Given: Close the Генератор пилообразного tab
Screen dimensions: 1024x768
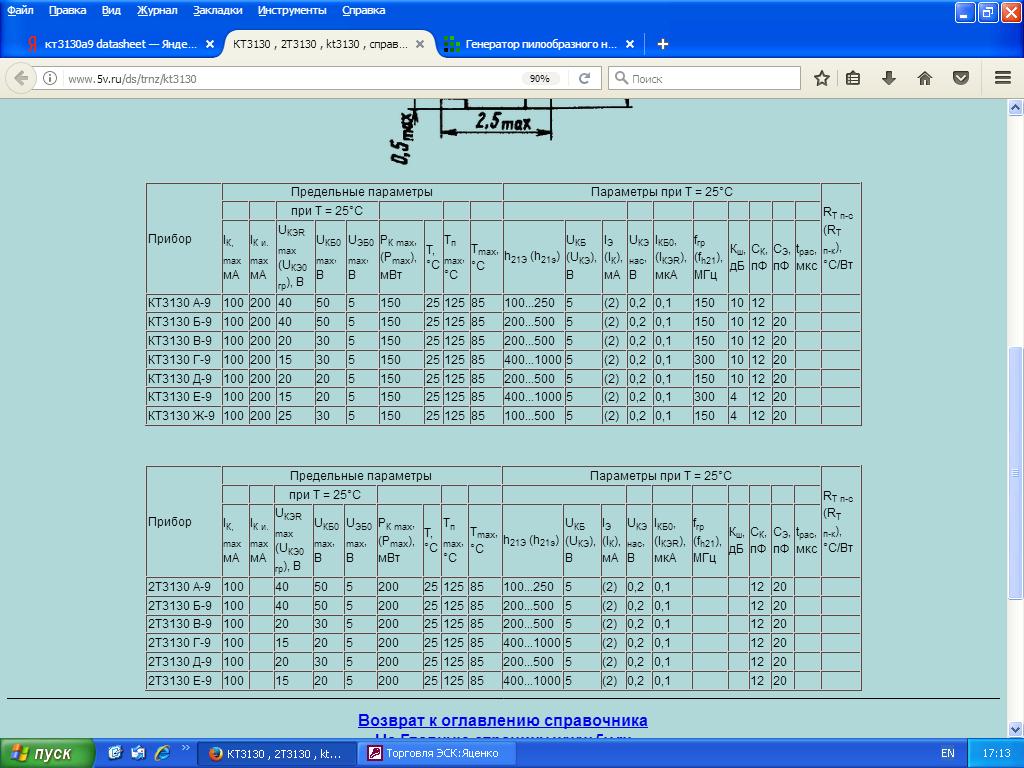Looking at the screenshot, I should 630,44.
